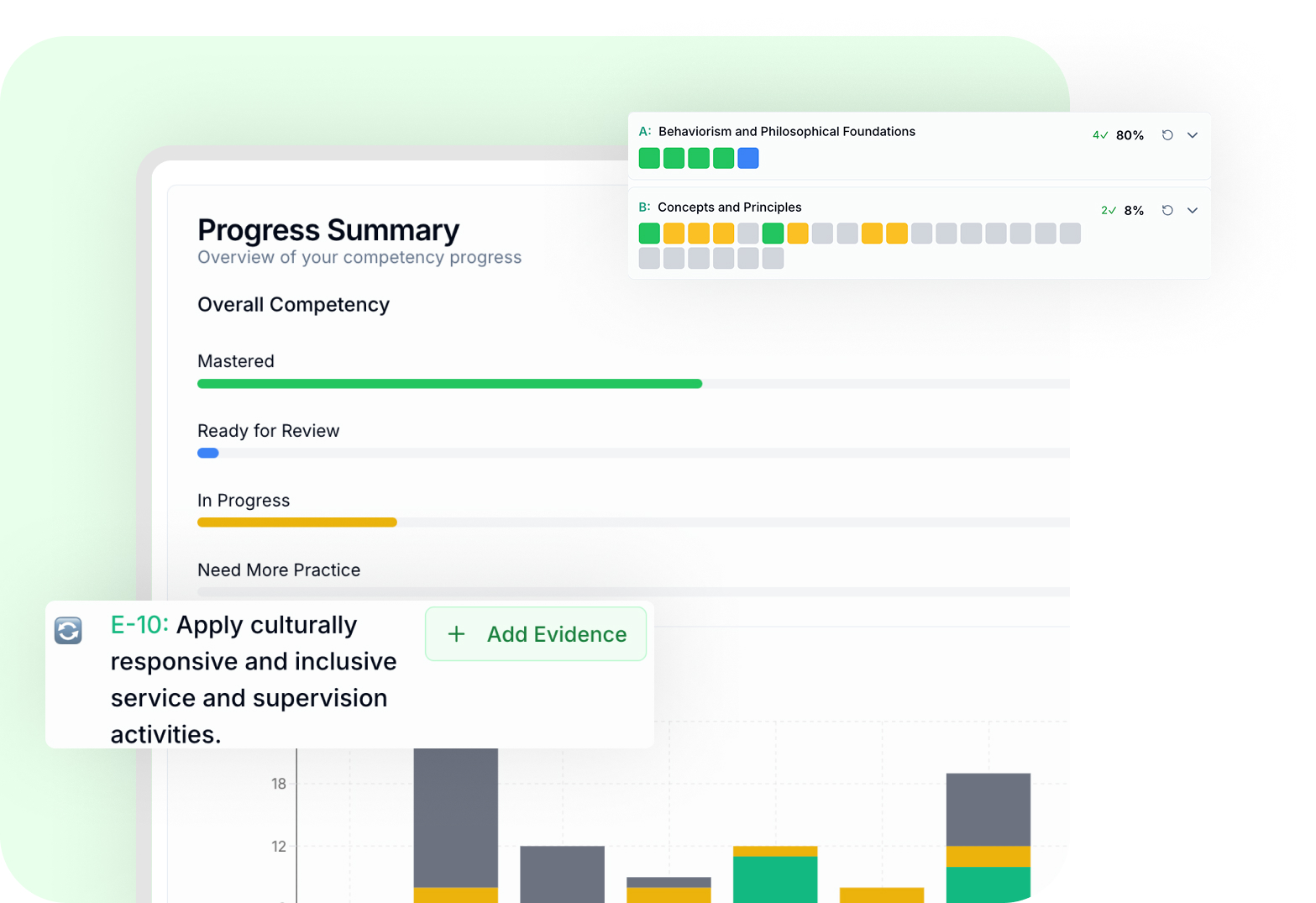This screenshot has height=903, width=1316.
Task: Click the refresh icon in the Concepts and Principles row
Action: [1167, 210]
